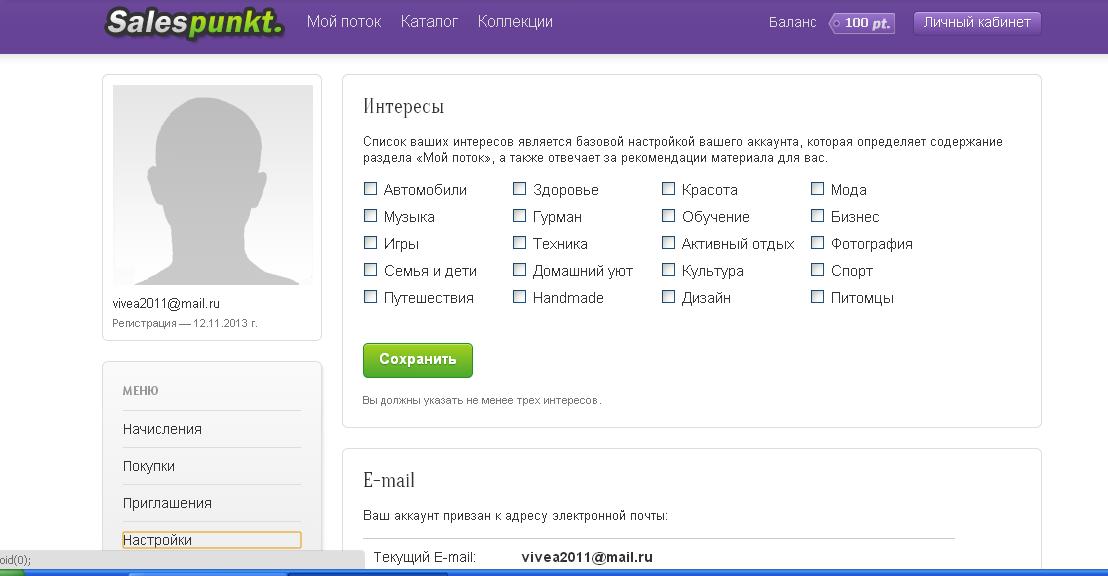Click the Регистрация — 12.11.2013 г. text
1108x576 pixels.
(x=185, y=324)
